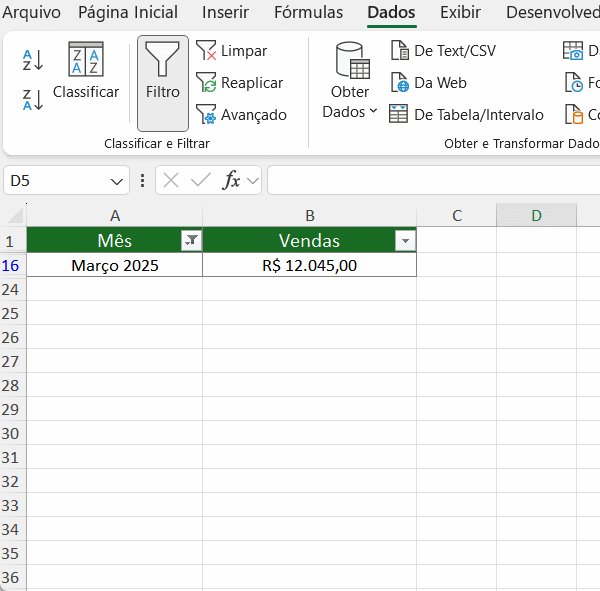The image size is (600, 591).
Task: Open the Obter Dados dropdown
Action: 350,81
